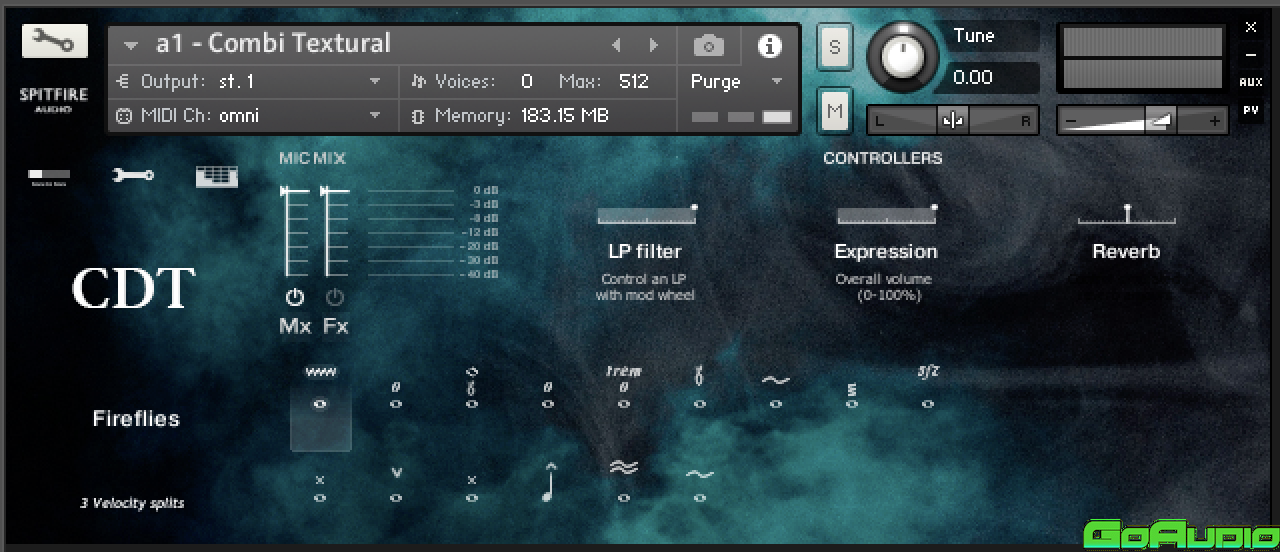
Task: Select the sfz articulation icon
Action: pyautogui.click(x=928, y=387)
